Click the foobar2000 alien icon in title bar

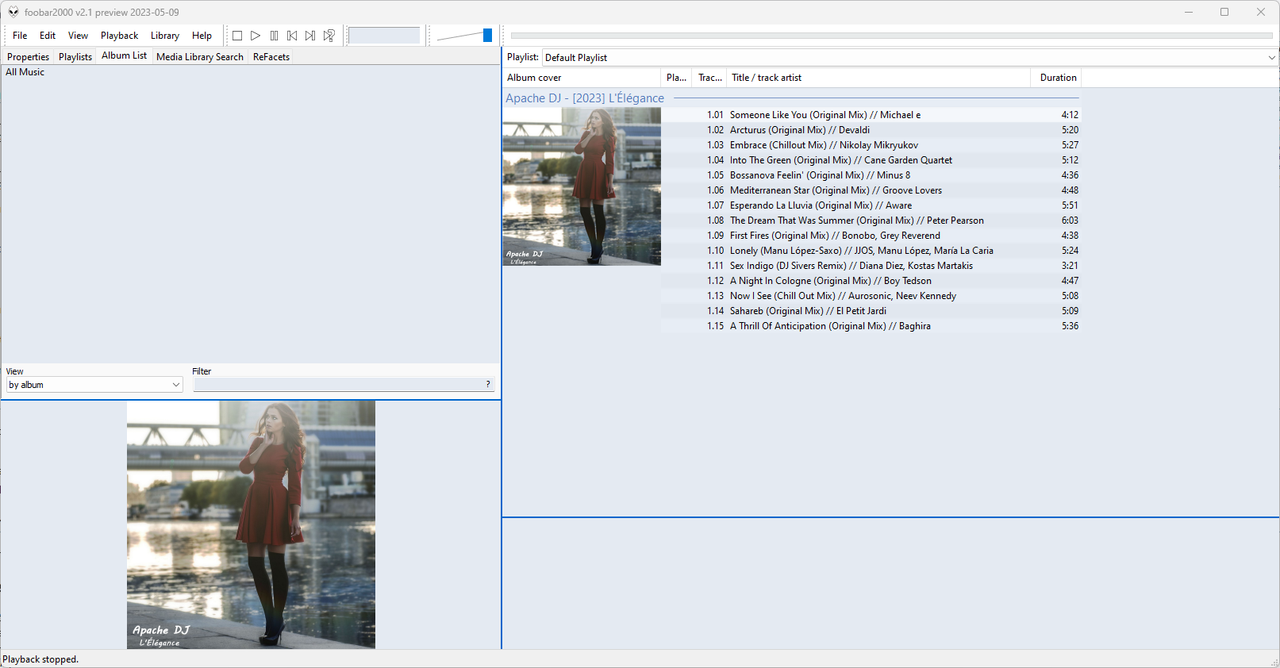click(13, 12)
